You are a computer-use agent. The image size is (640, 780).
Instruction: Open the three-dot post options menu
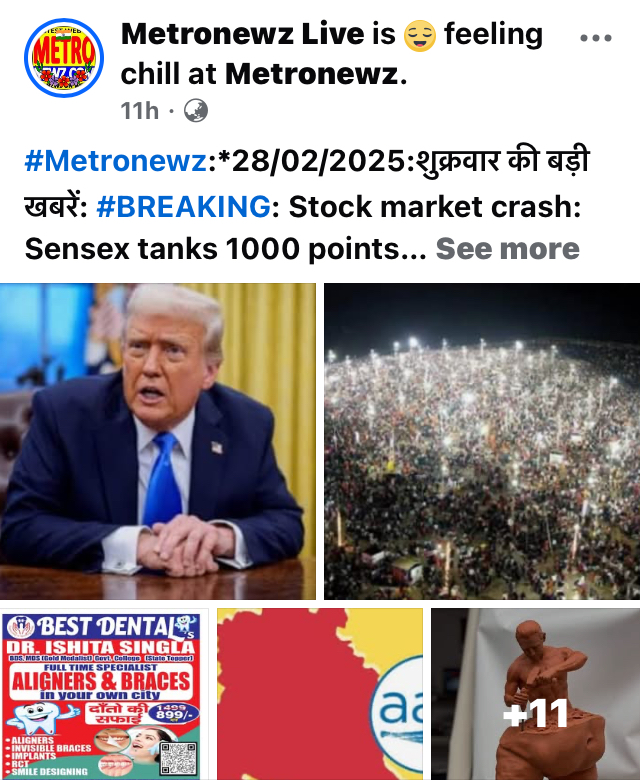click(x=595, y=38)
